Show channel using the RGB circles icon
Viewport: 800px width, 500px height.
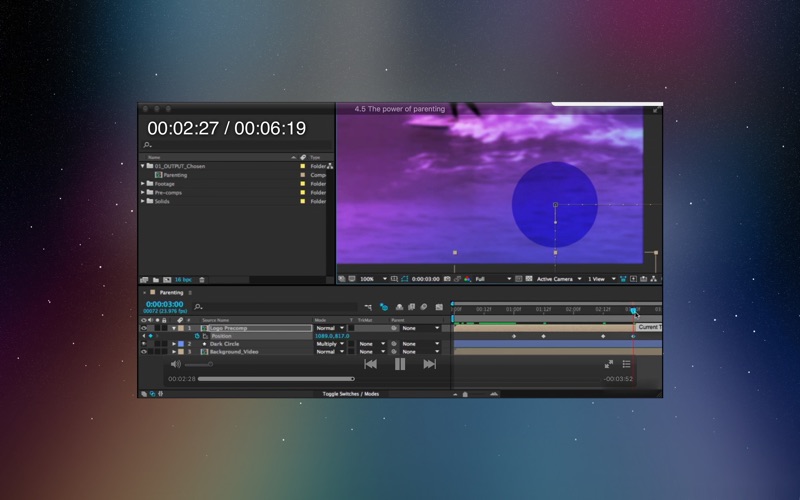click(x=467, y=279)
